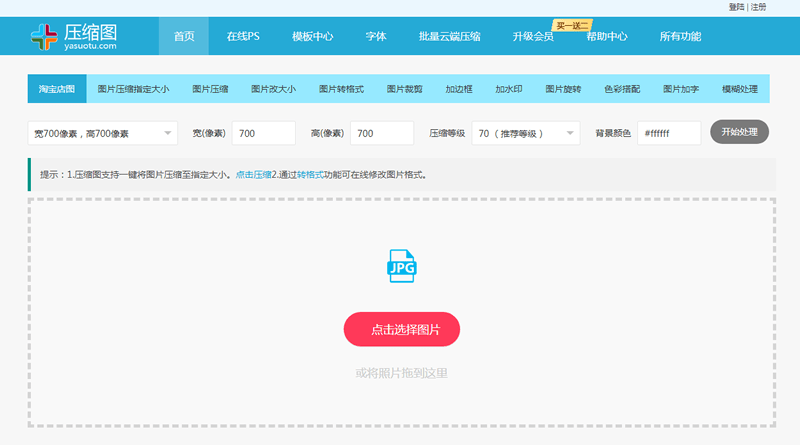Expand the 压缩等级 dropdown showing 70

(526, 133)
